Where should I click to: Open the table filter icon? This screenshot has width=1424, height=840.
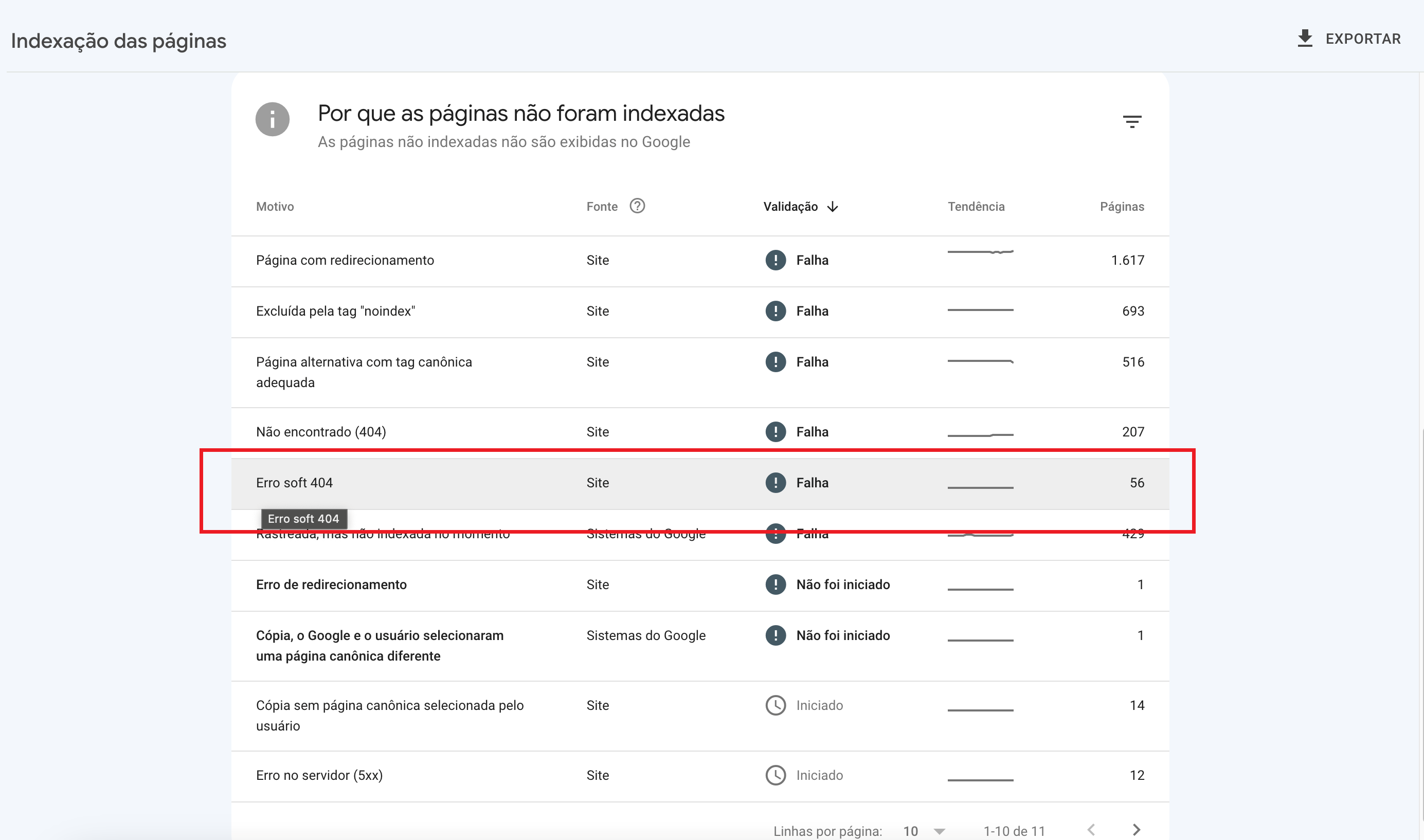pos(1132,121)
